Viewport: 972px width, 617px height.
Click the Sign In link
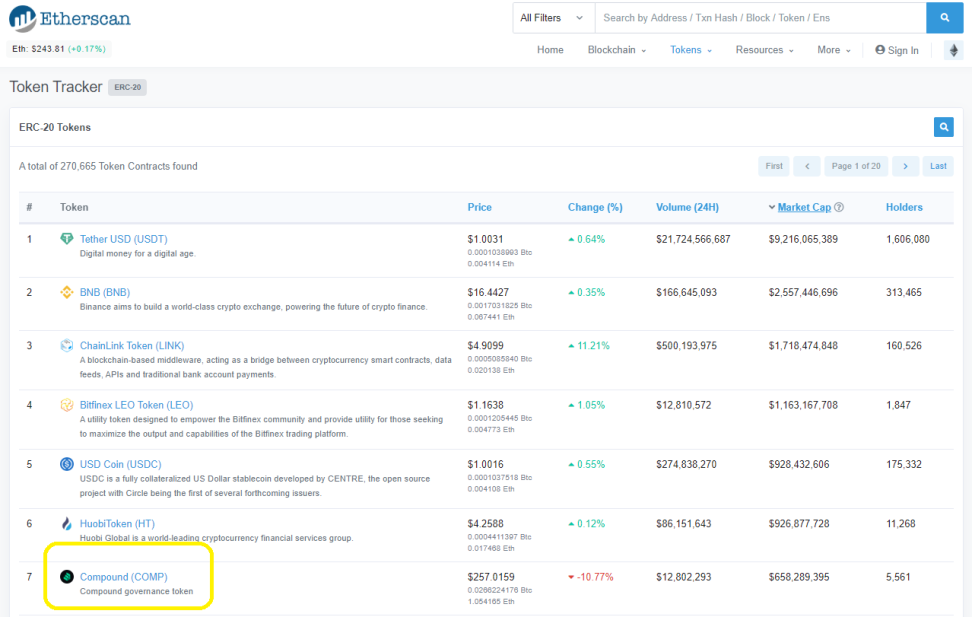point(896,50)
